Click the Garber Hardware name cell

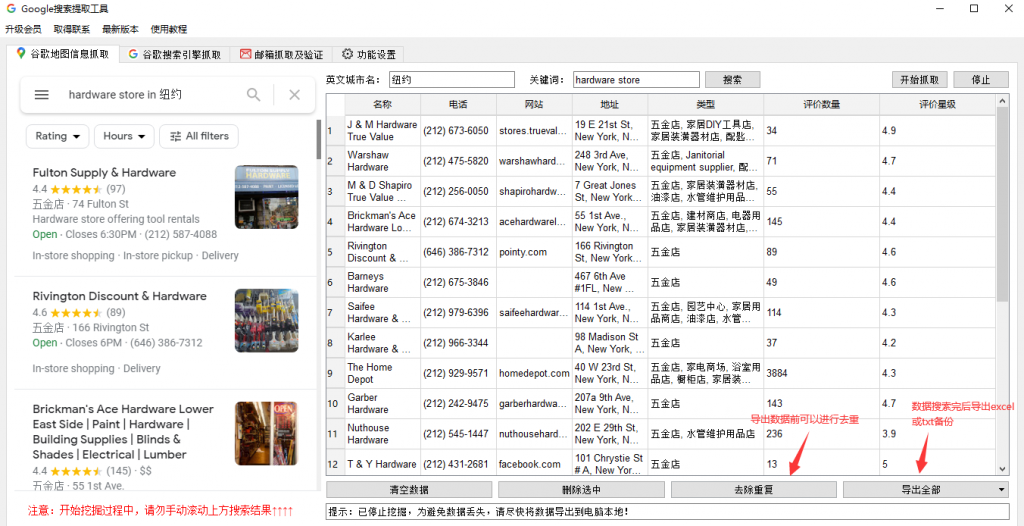pyautogui.click(x=383, y=404)
